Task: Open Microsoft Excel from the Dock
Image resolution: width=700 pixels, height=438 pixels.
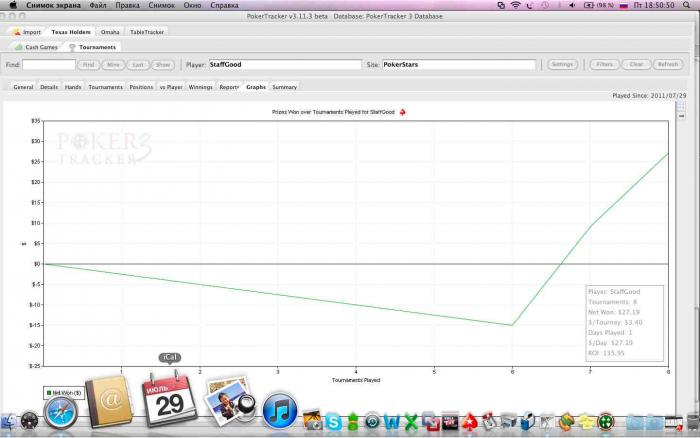Action: [411, 422]
